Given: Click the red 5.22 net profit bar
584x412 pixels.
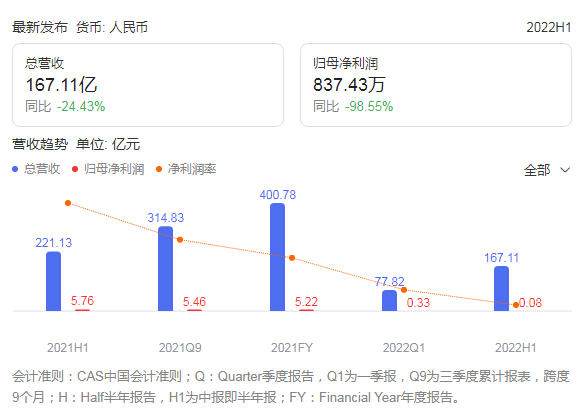Looking at the screenshot, I should pyautogui.click(x=307, y=310).
